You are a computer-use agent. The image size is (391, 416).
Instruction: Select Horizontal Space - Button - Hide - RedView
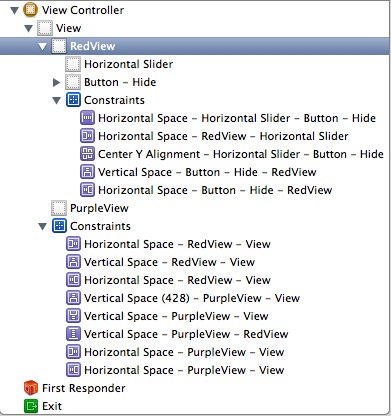pyautogui.click(x=215, y=190)
